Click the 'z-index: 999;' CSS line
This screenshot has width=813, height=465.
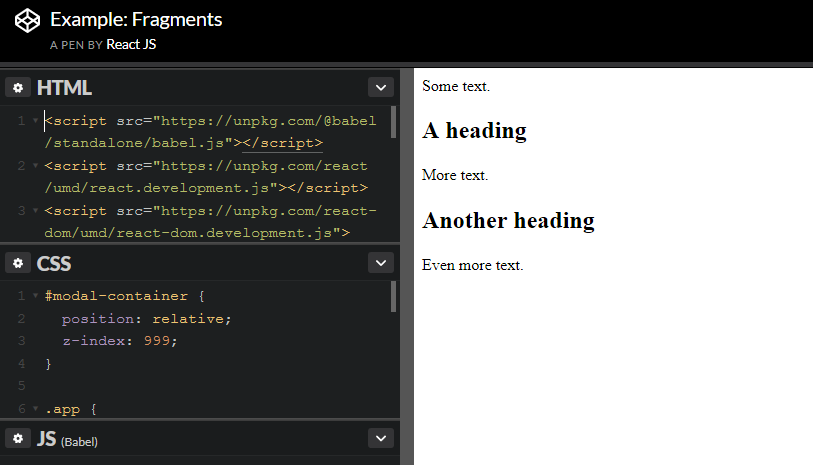[x=120, y=341]
